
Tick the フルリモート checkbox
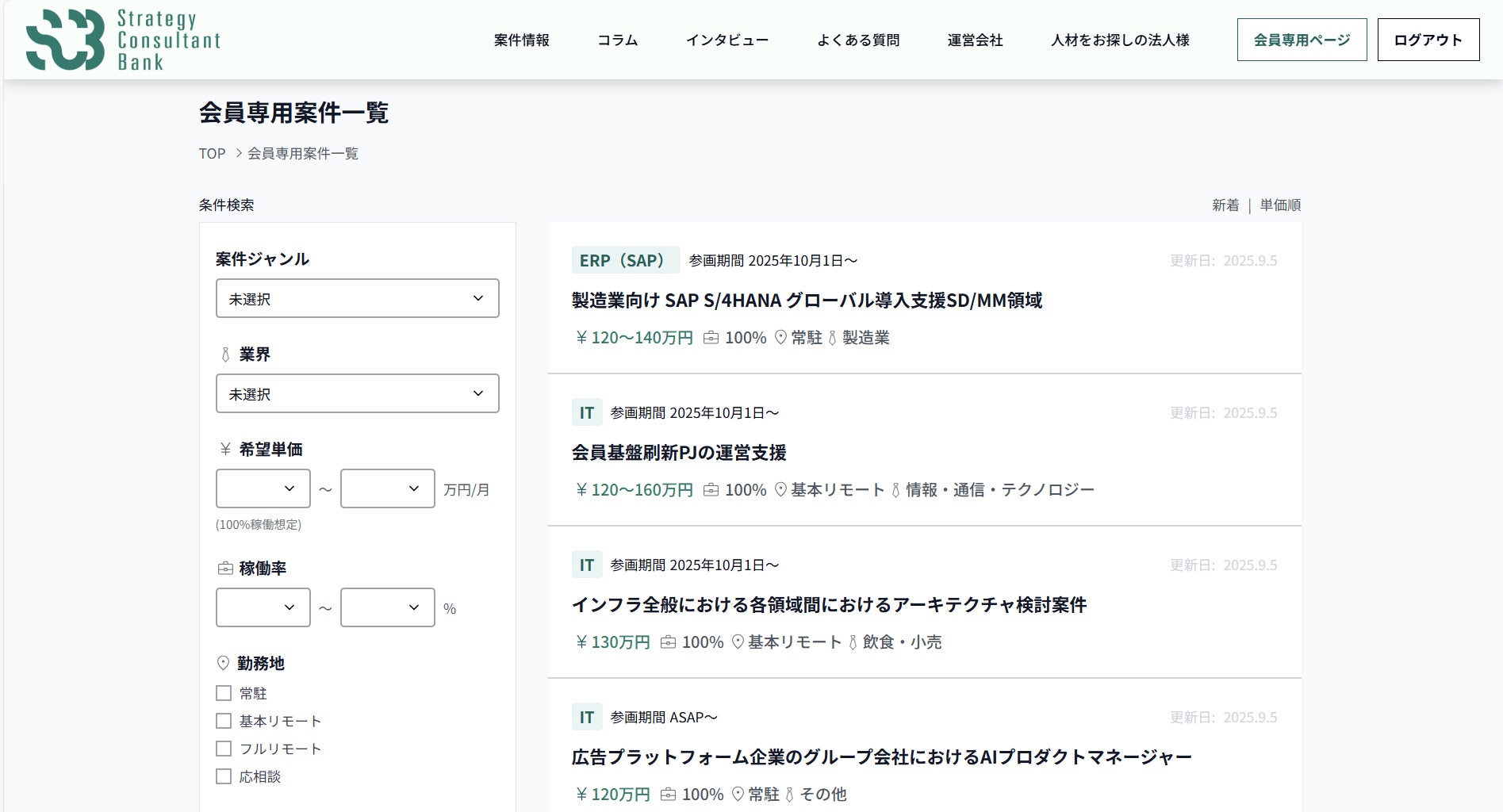point(224,749)
